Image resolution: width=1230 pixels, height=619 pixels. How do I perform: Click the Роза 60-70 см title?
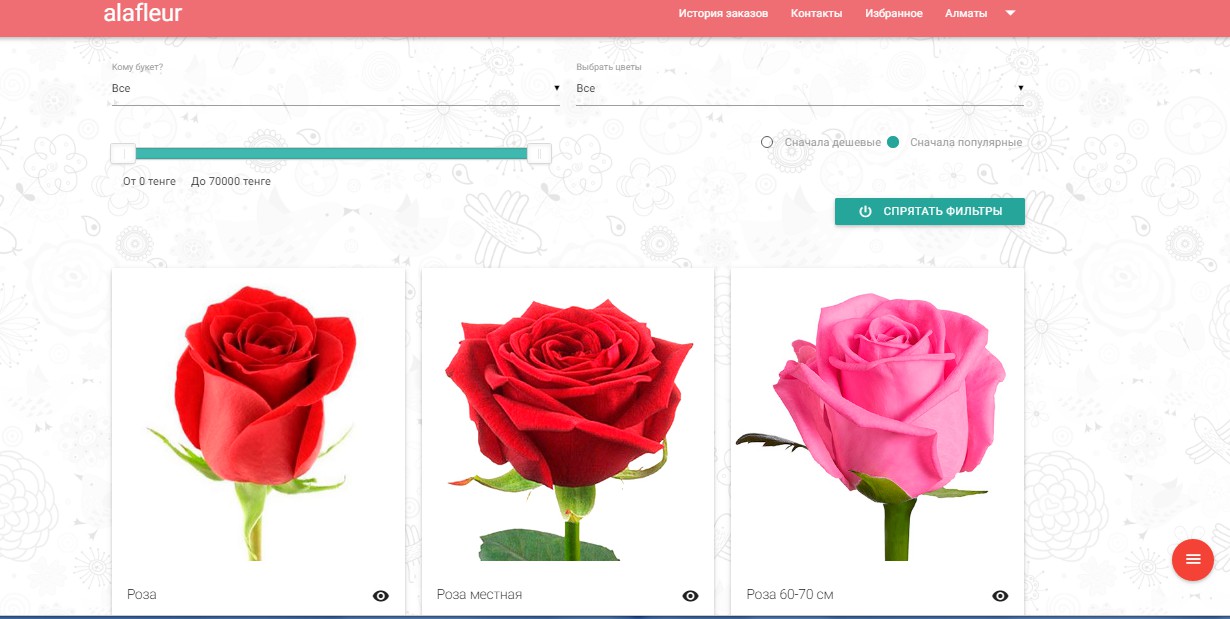790,595
